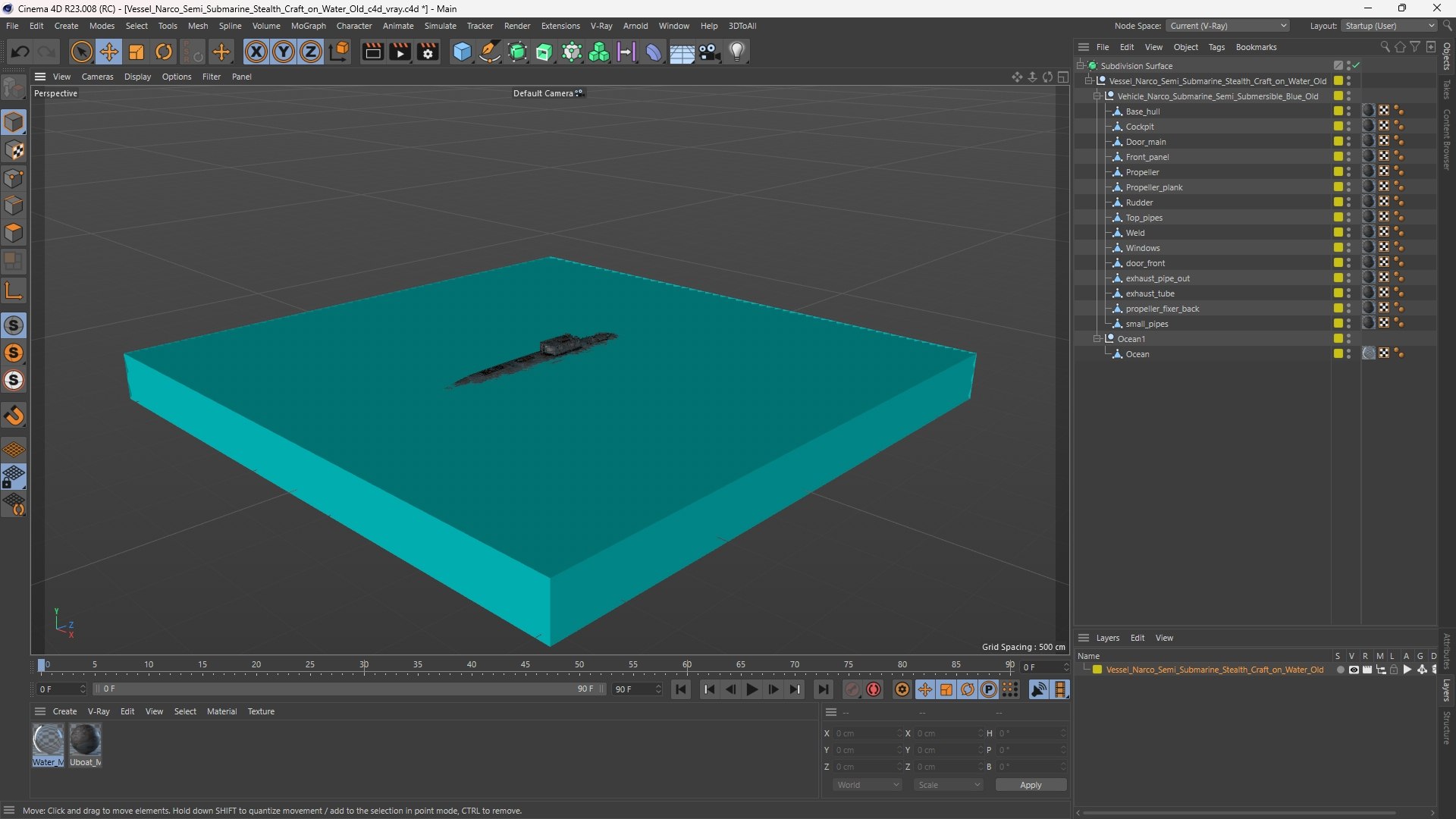The height and width of the screenshot is (819, 1456).
Task: Toggle visibility dots for Cockpit object
Action: [1348, 126]
